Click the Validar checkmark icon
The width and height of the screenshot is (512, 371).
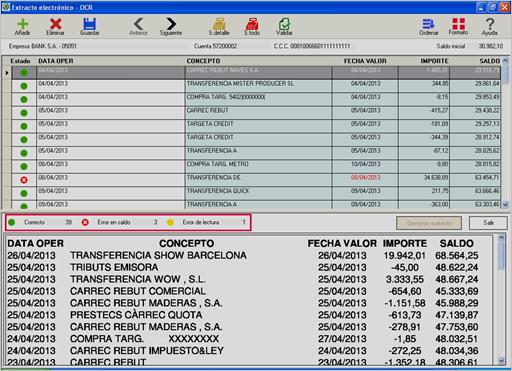click(x=284, y=24)
